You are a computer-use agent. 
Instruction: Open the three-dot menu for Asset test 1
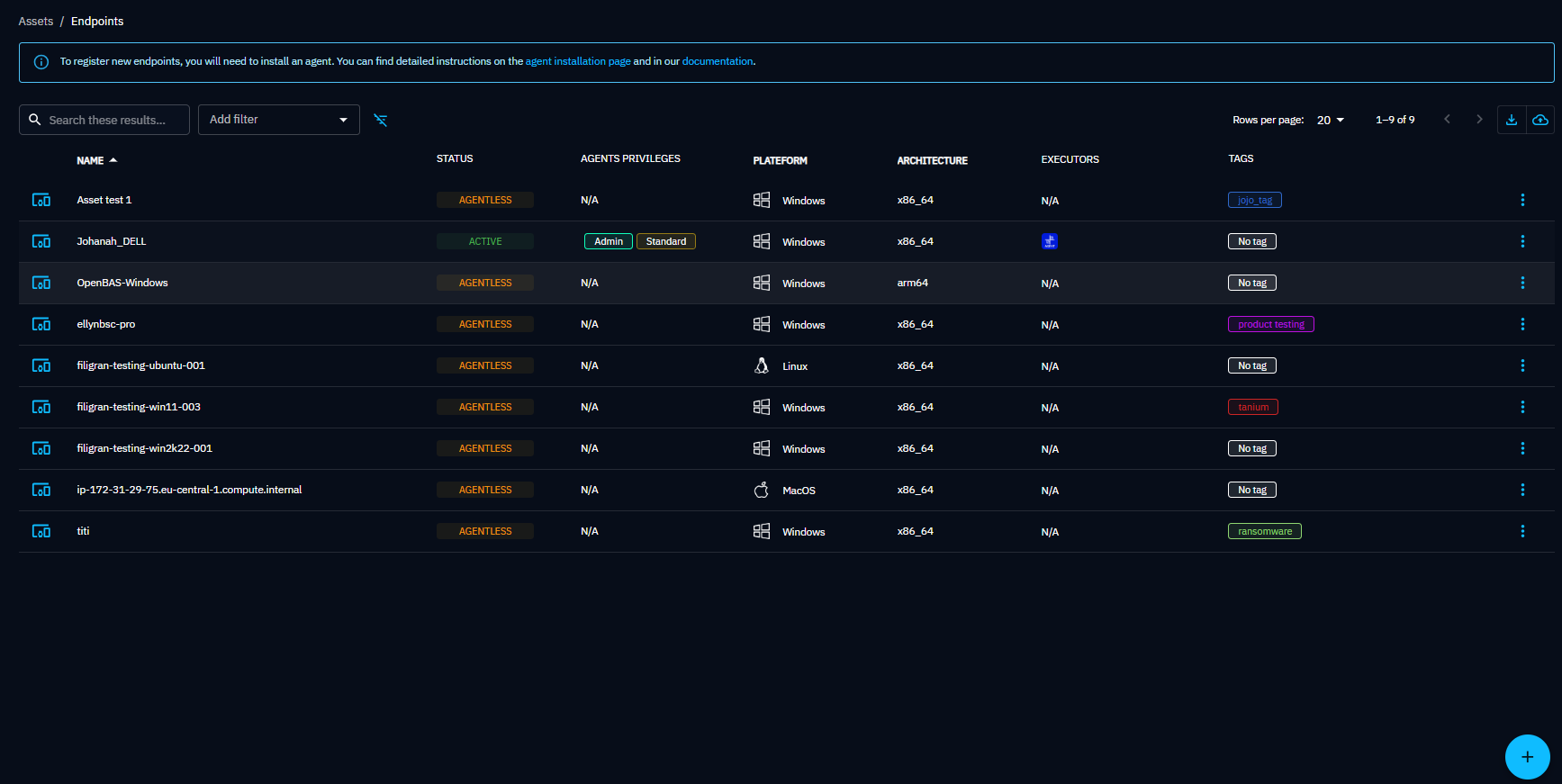[x=1522, y=200]
